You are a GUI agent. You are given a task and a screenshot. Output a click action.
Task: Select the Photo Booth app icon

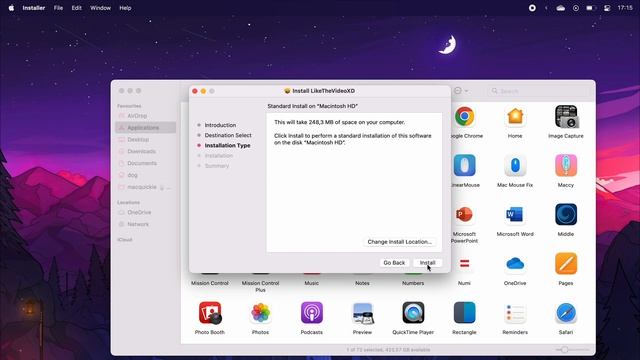tap(210, 313)
